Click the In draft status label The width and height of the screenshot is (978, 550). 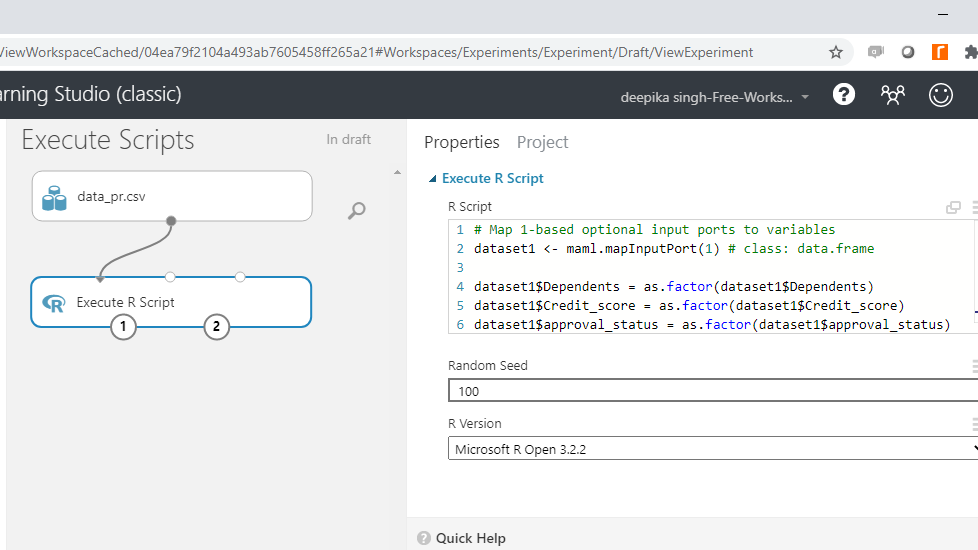pos(348,140)
